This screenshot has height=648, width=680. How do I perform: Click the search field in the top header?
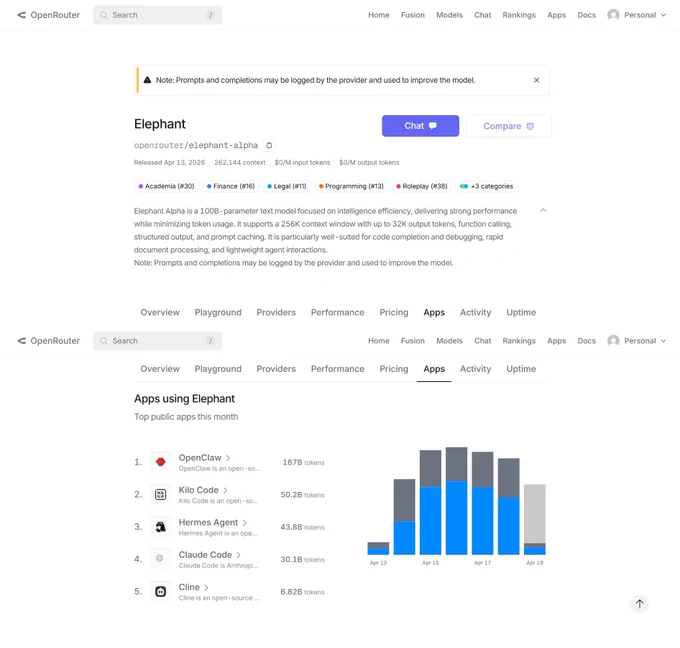tap(158, 15)
